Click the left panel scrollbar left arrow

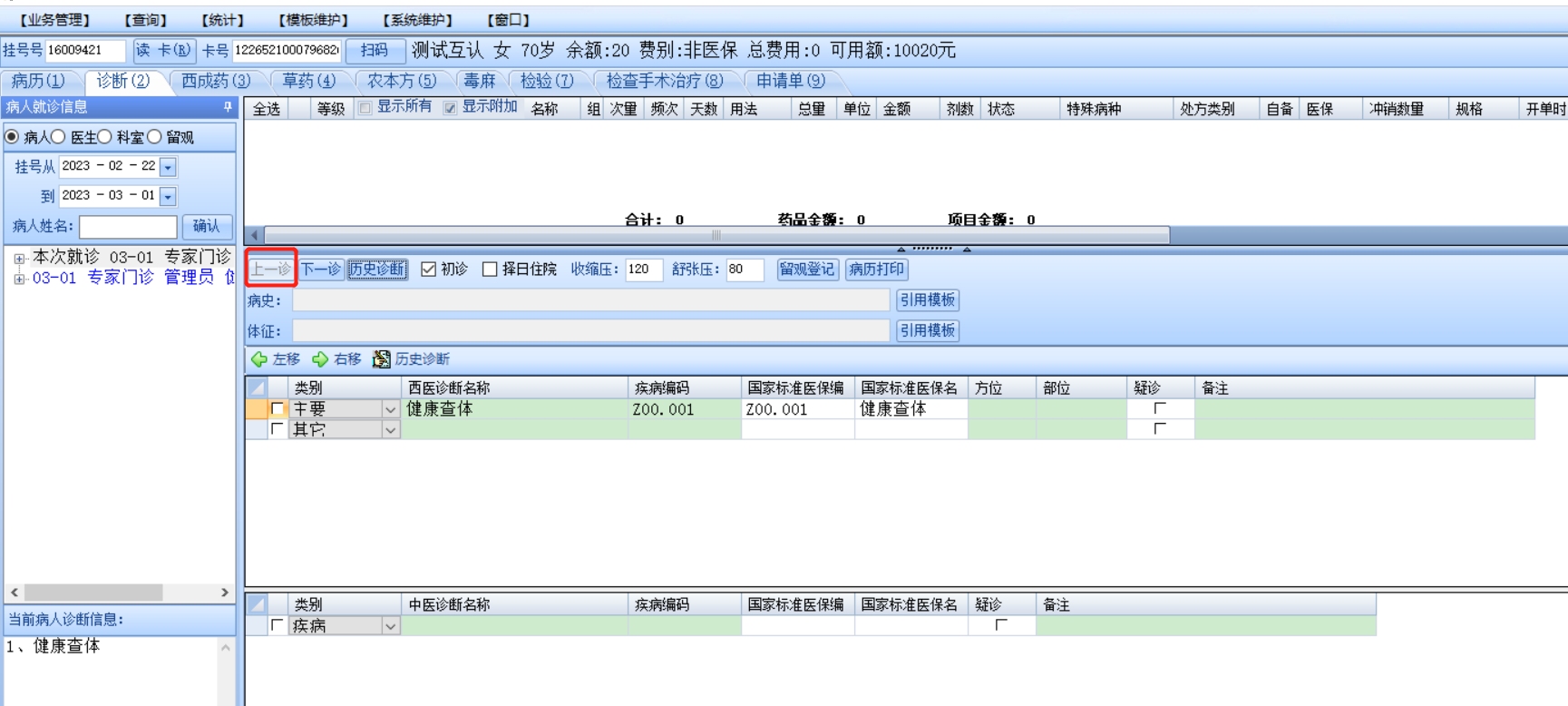tap(15, 593)
